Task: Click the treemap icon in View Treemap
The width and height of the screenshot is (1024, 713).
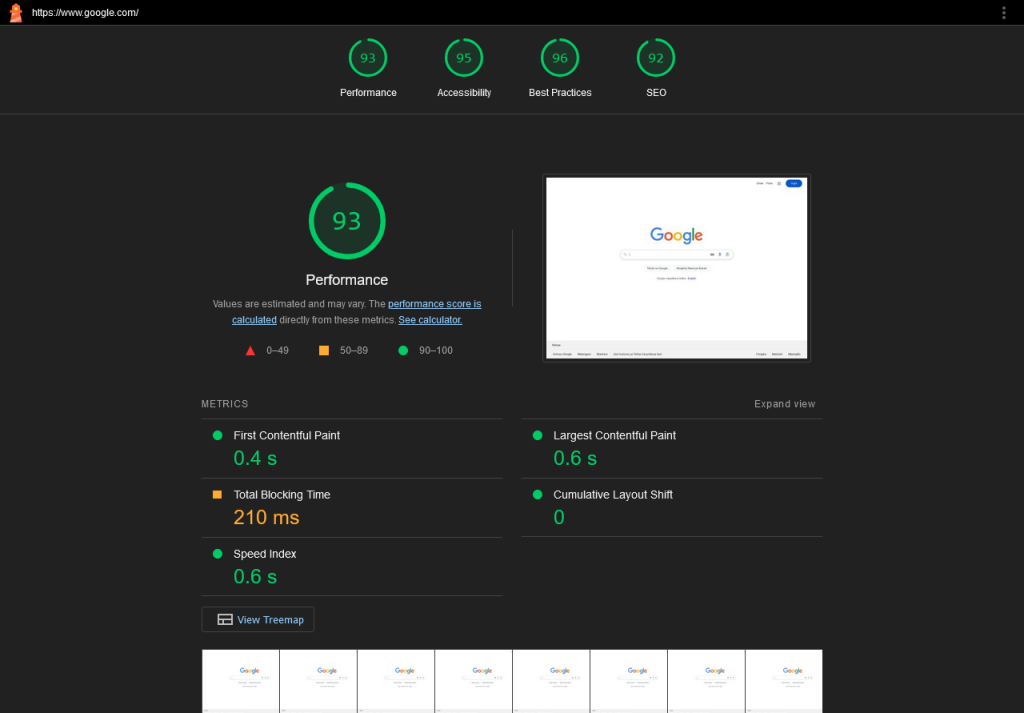Action: tap(225, 620)
